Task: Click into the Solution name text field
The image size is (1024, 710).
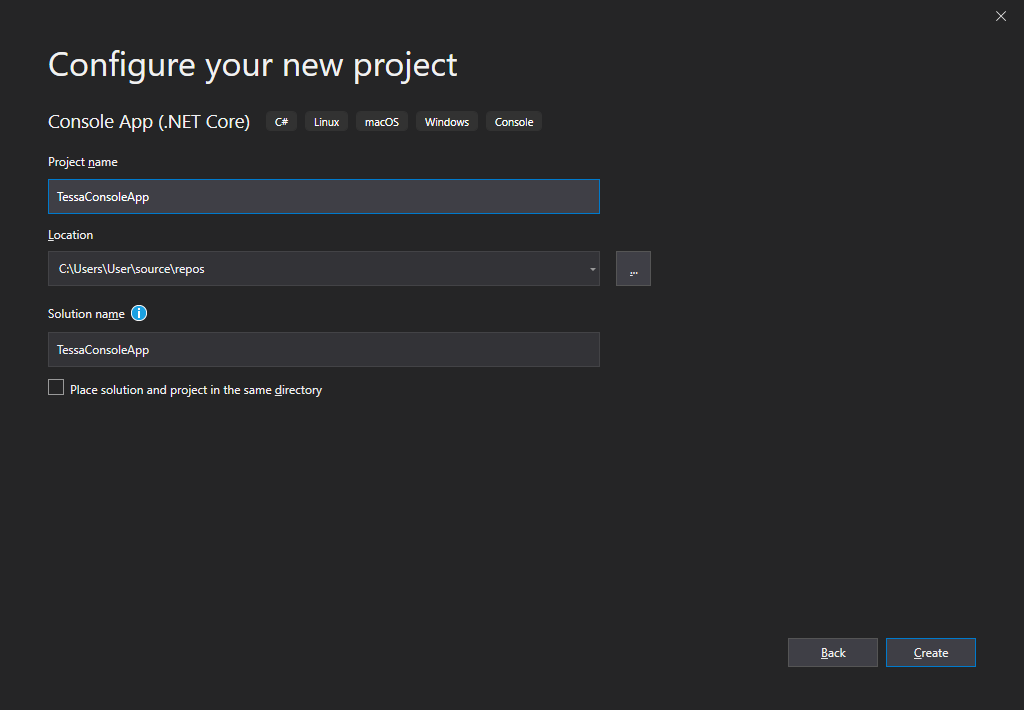Action: click(x=323, y=350)
